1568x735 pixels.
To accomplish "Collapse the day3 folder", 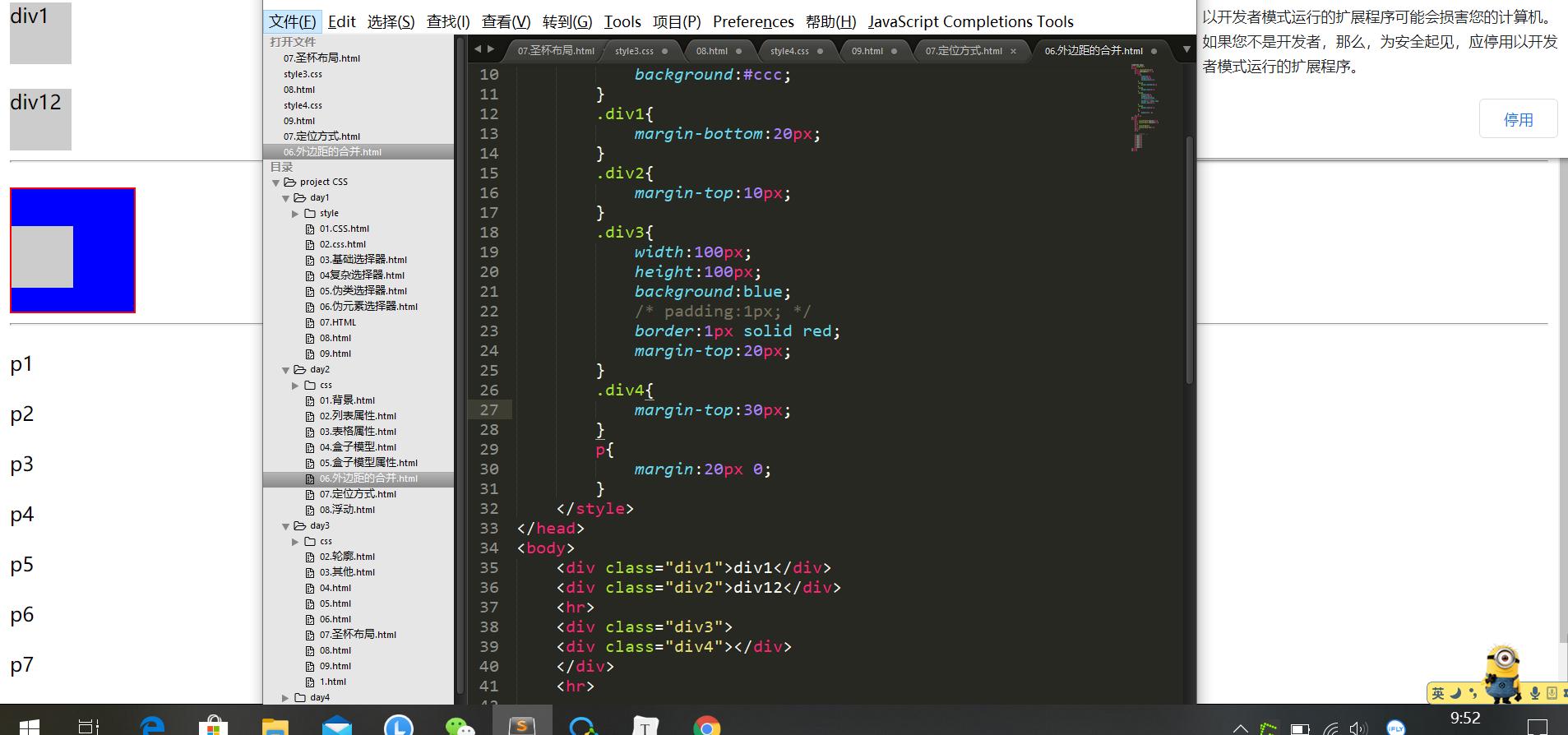I will (286, 526).
